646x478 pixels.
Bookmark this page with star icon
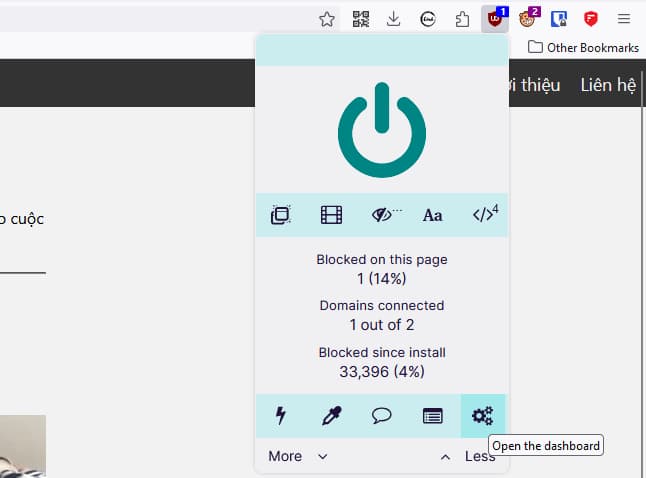(x=327, y=19)
